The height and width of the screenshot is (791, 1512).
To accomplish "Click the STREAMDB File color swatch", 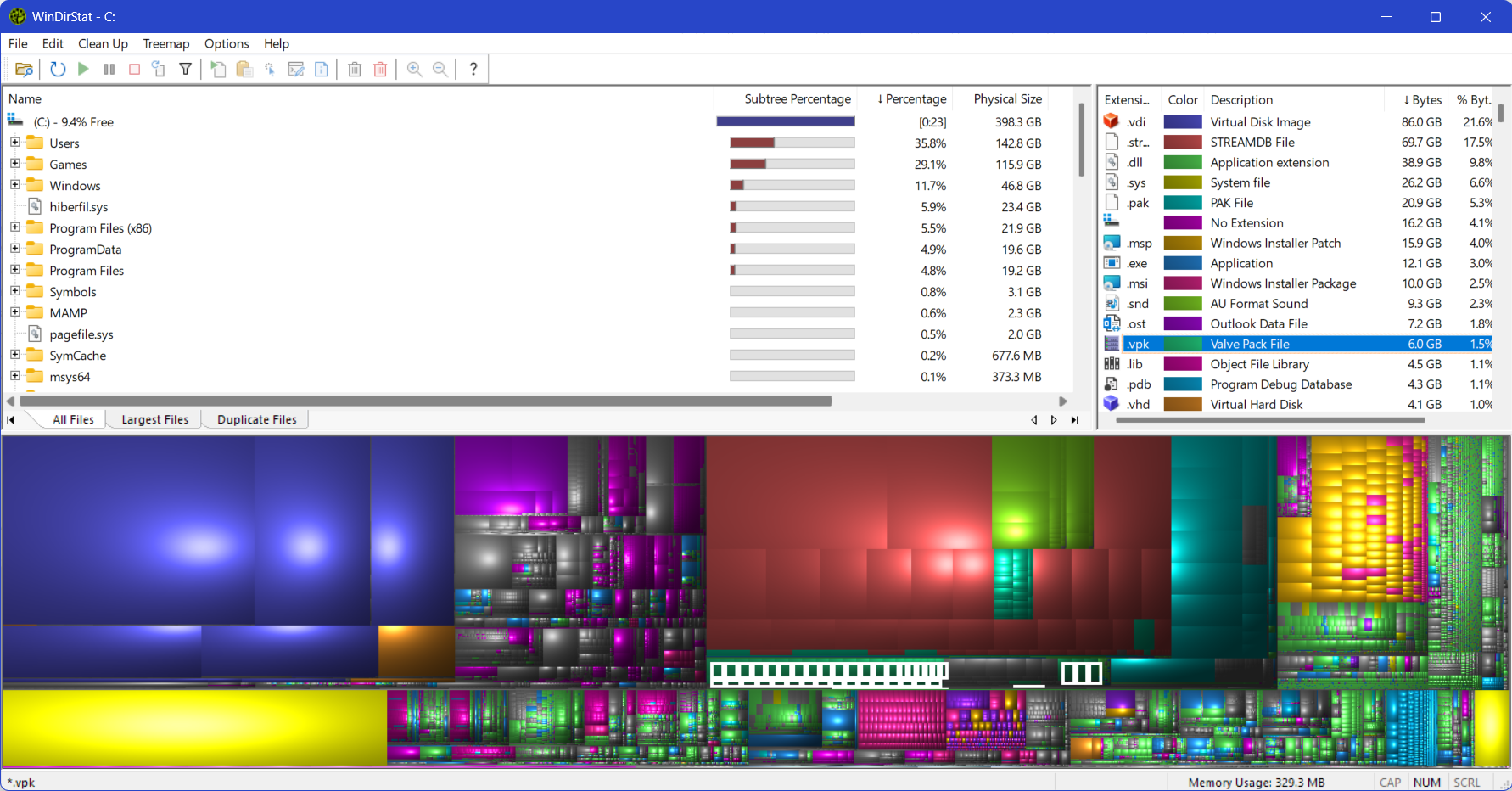I will click(x=1183, y=143).
